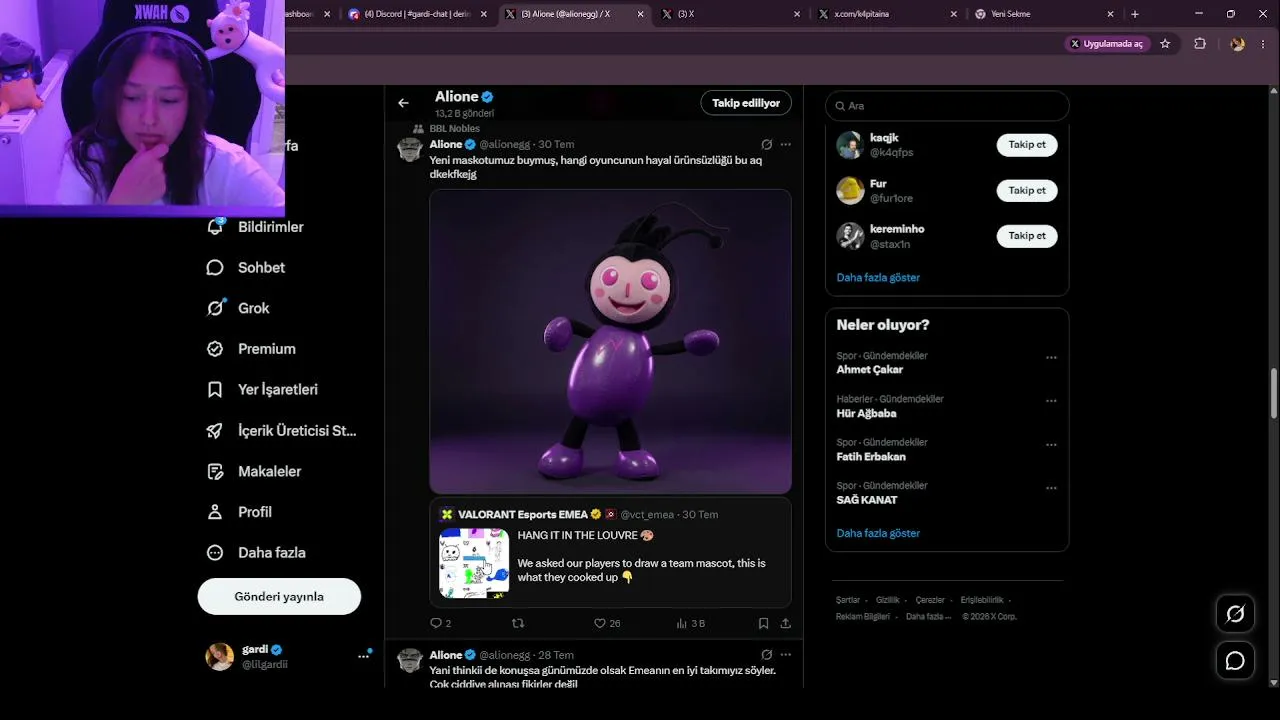1280x720 pixels.
Task: Open Chrome's three-dot menu
Action: pyautogui.click(x=1264, y=44)
